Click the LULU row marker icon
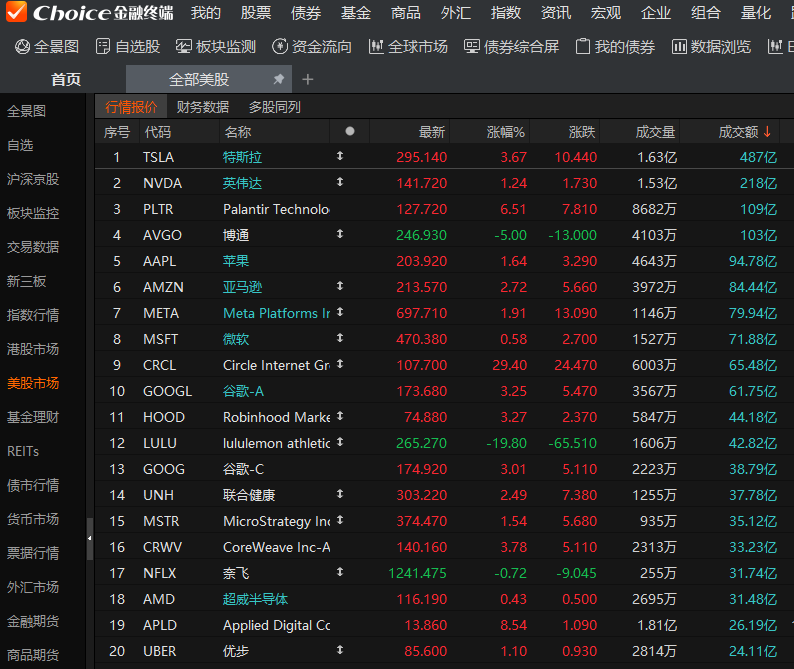The image size is (794, 669). (x=340, y=442)
